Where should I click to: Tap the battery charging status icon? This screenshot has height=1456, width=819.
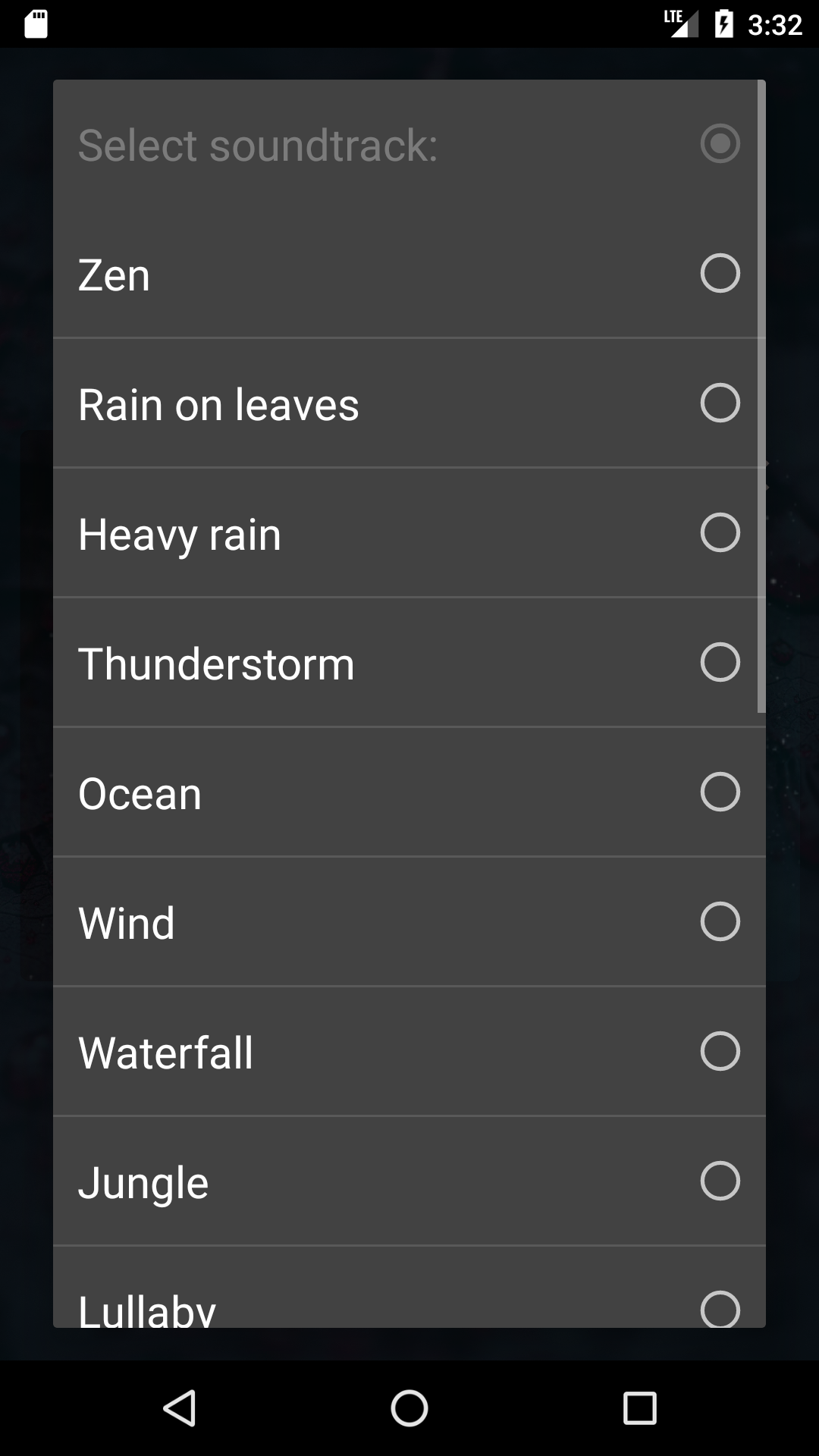coord(723,24)
